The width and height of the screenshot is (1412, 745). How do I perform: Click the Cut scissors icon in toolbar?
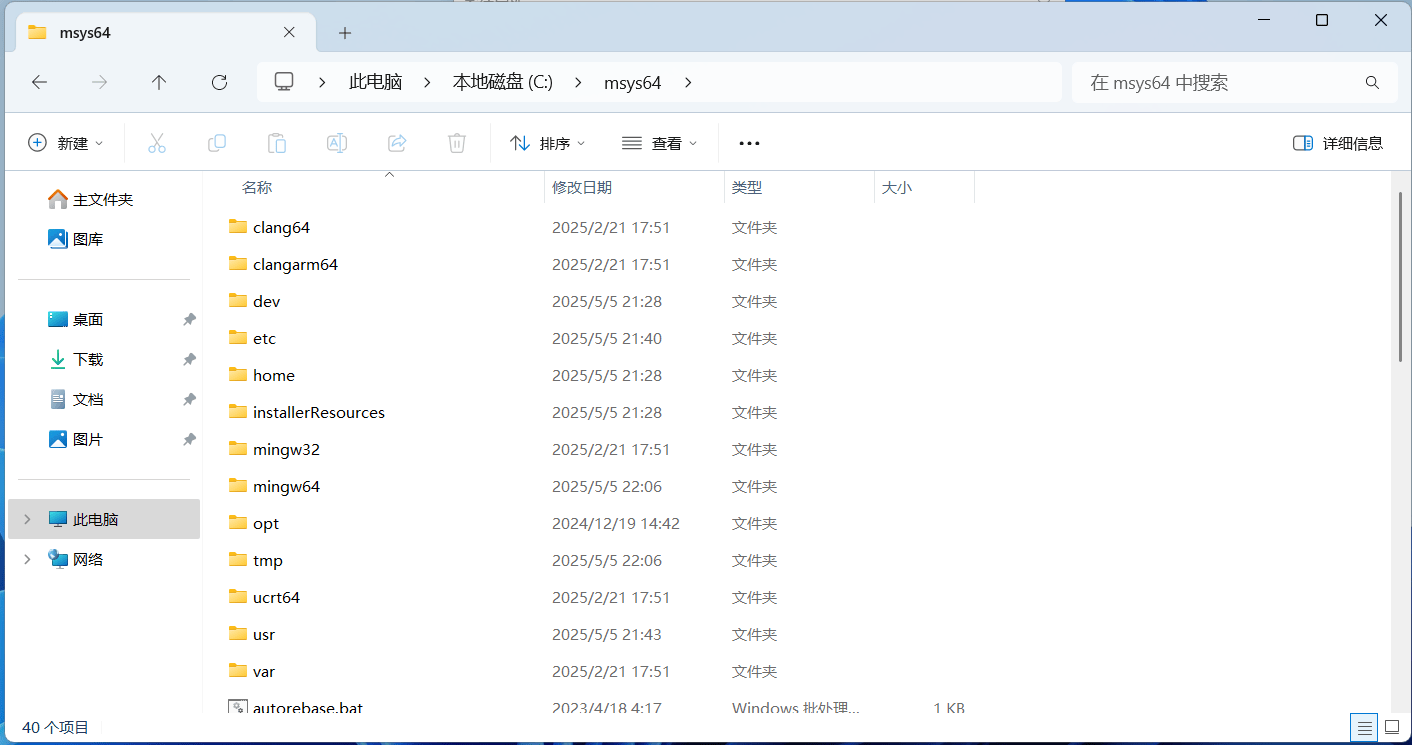157,143
